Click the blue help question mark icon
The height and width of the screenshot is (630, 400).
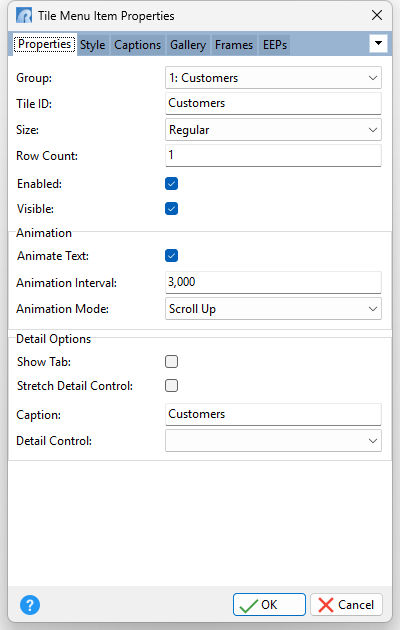pyautogui.click(x=30, y=605)
